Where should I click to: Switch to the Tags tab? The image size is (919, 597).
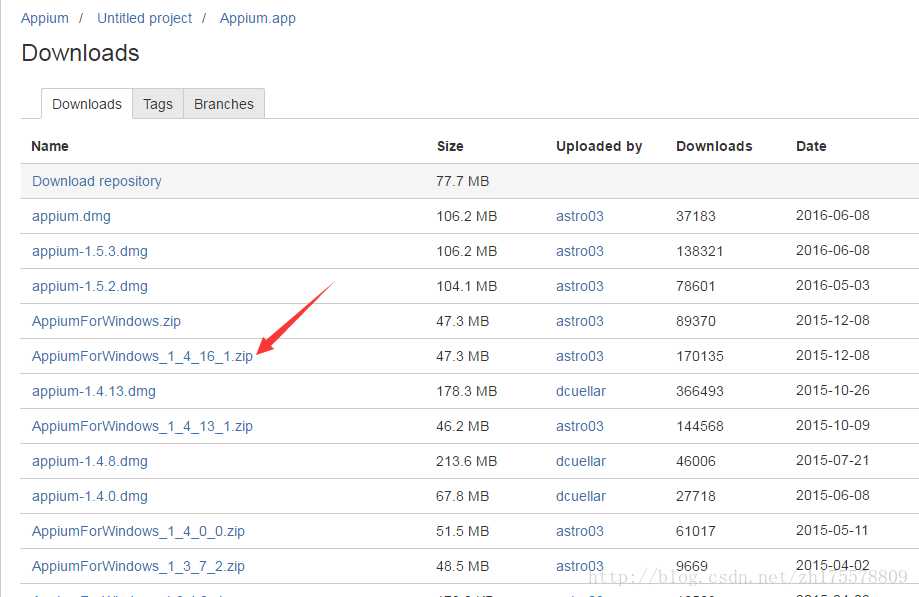pyautogui.click(x=158, y=104)
